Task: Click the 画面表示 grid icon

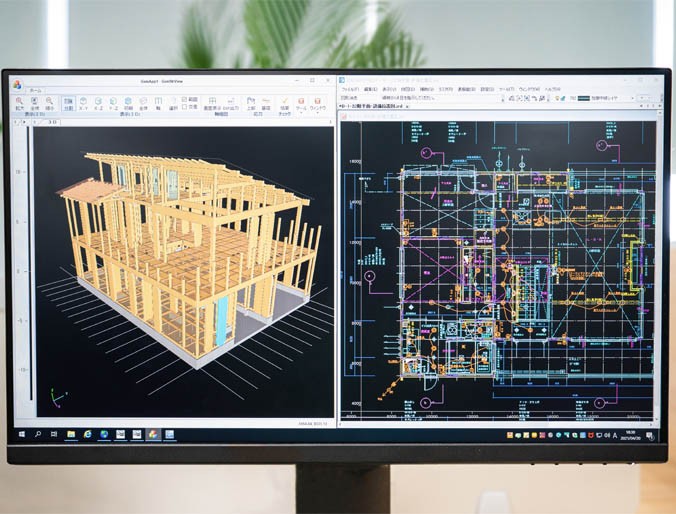Action: 212,103
